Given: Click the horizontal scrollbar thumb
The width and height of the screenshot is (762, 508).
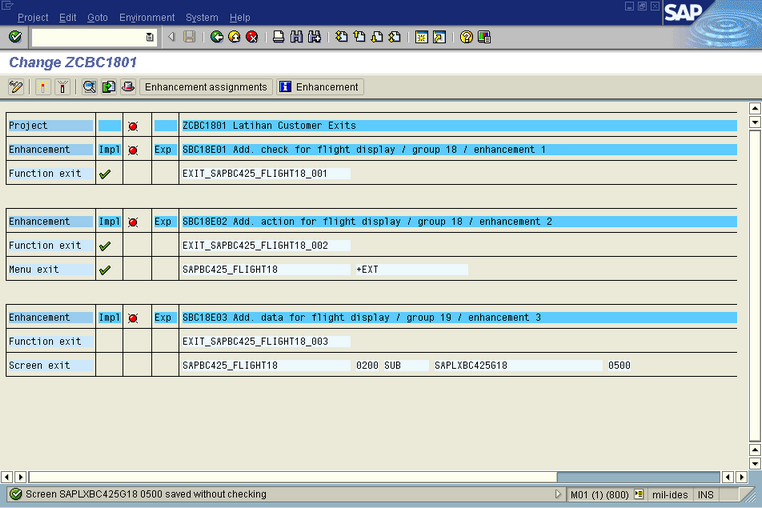Looking at the screenshot, I should click(293, 477).
